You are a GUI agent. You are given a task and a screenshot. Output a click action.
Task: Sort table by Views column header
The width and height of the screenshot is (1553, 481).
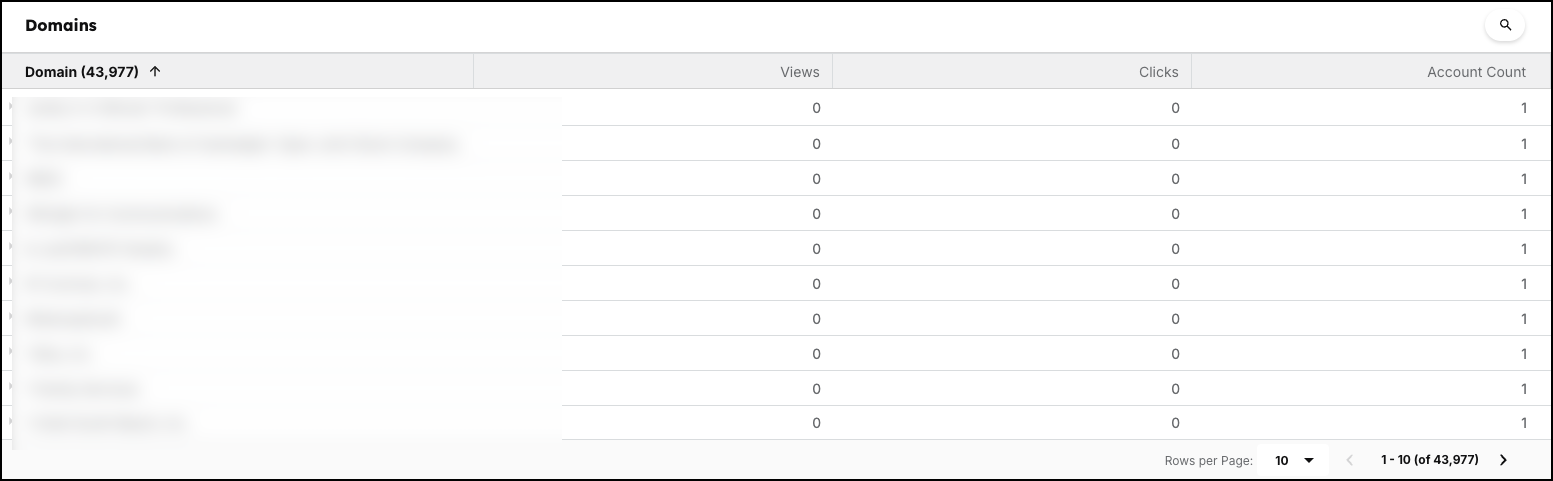(x=799, y=72)
